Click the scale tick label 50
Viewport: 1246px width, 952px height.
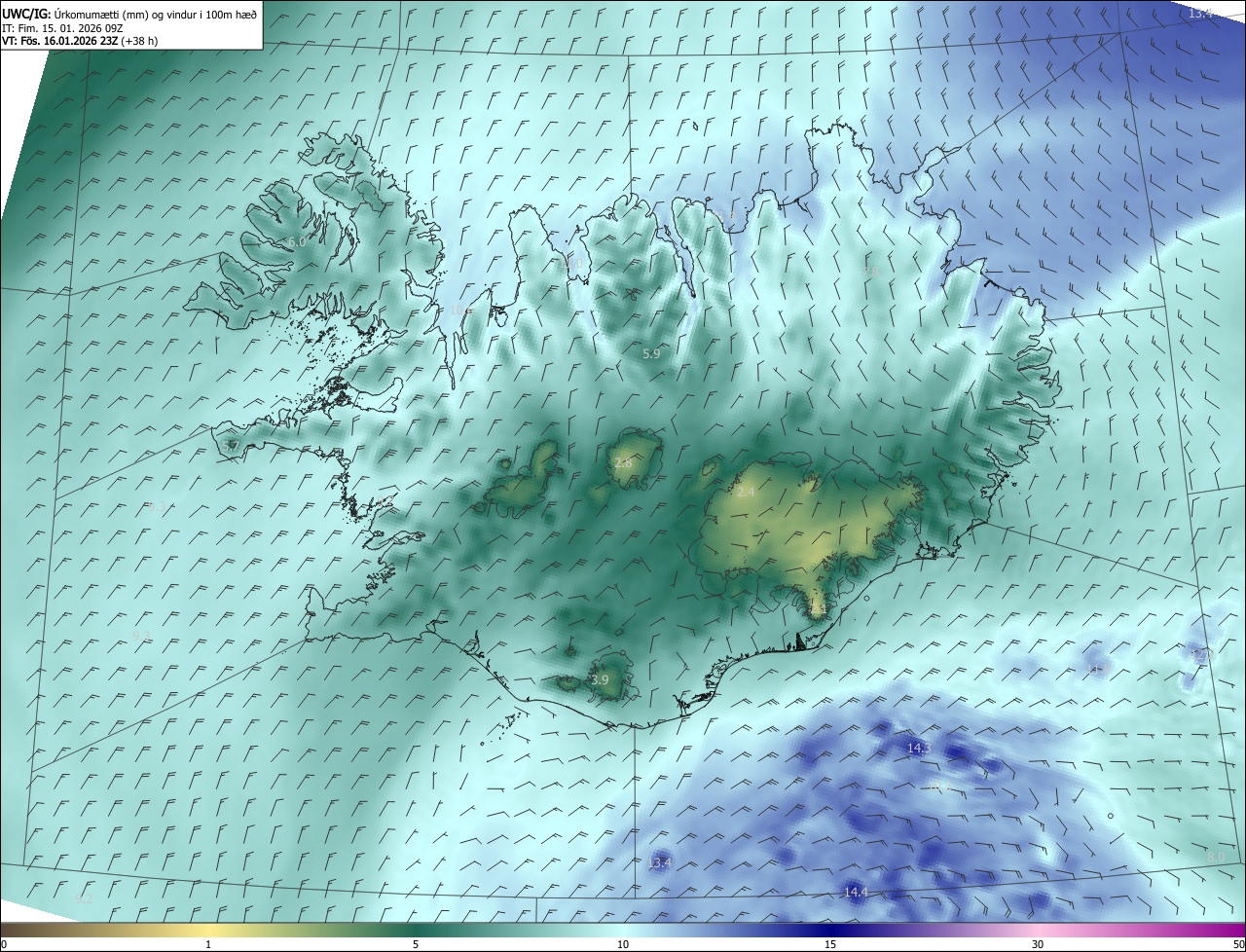tap(1238, 945)
